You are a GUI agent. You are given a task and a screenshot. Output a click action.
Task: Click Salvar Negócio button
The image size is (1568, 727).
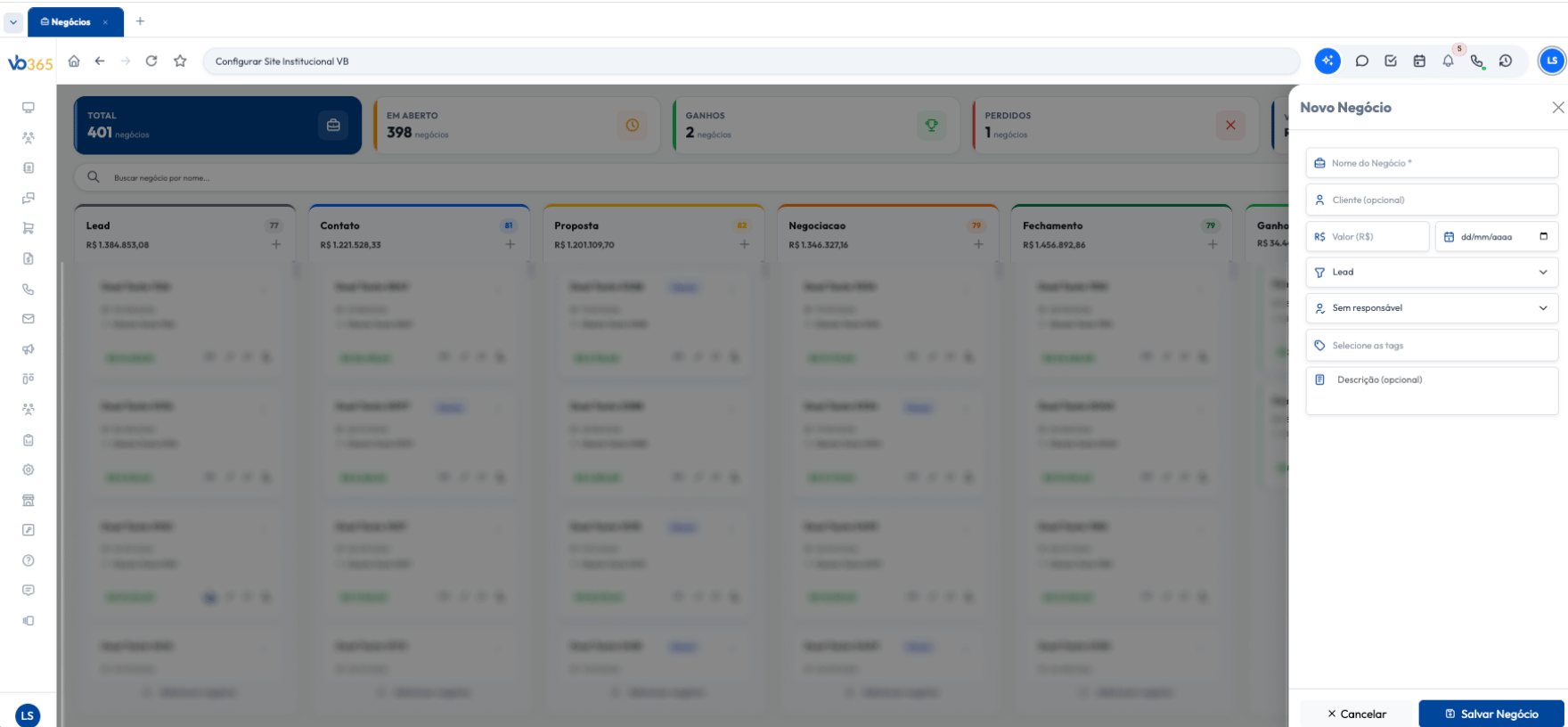1491,714
